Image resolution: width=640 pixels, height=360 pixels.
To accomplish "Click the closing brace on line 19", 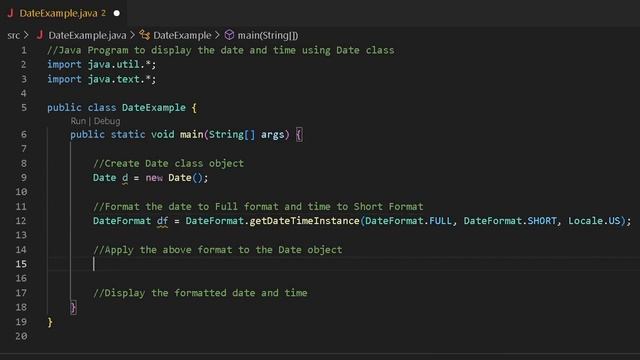I will (50, 322).
